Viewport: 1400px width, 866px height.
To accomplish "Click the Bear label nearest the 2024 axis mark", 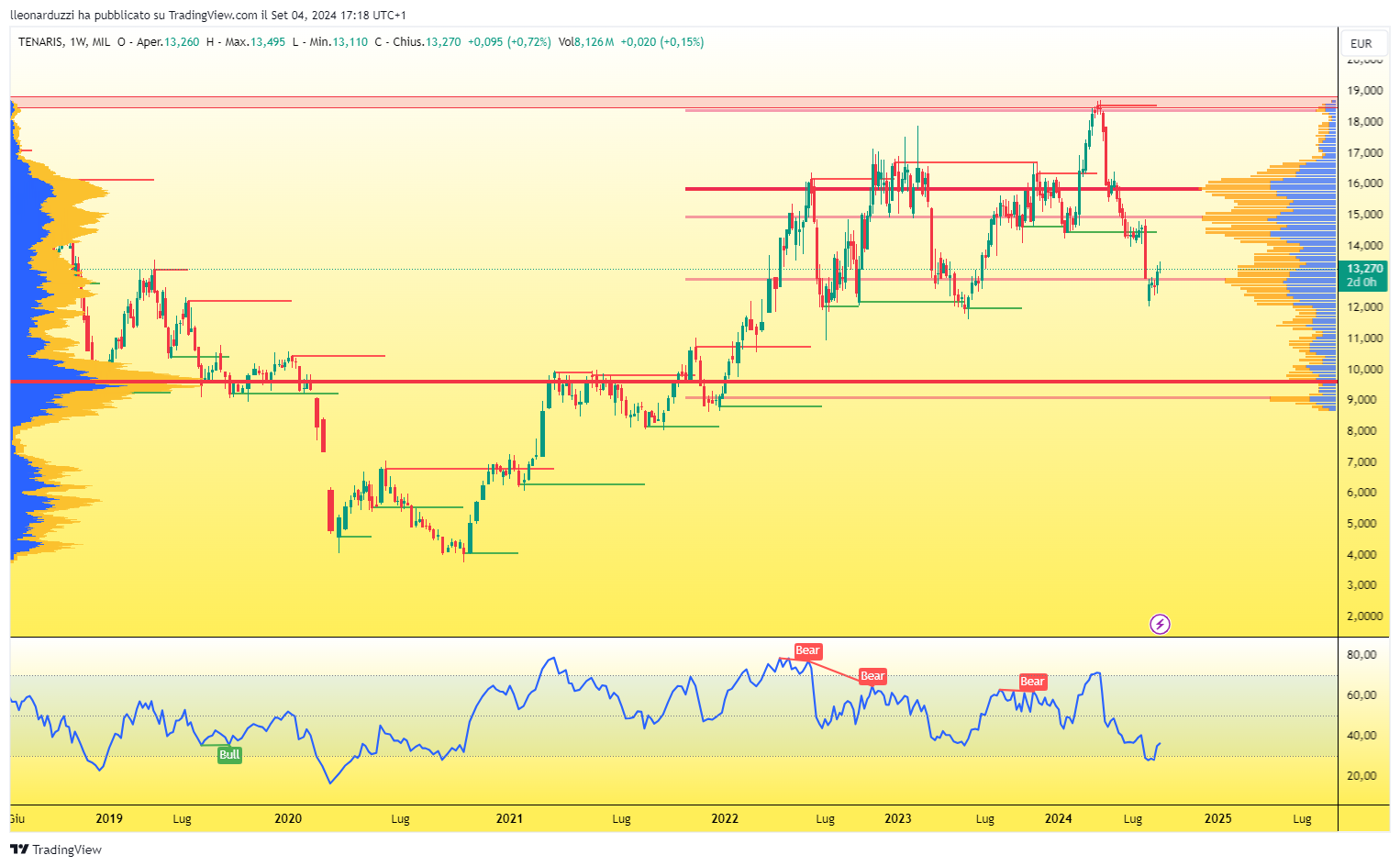I will [x=1032, y=682].
